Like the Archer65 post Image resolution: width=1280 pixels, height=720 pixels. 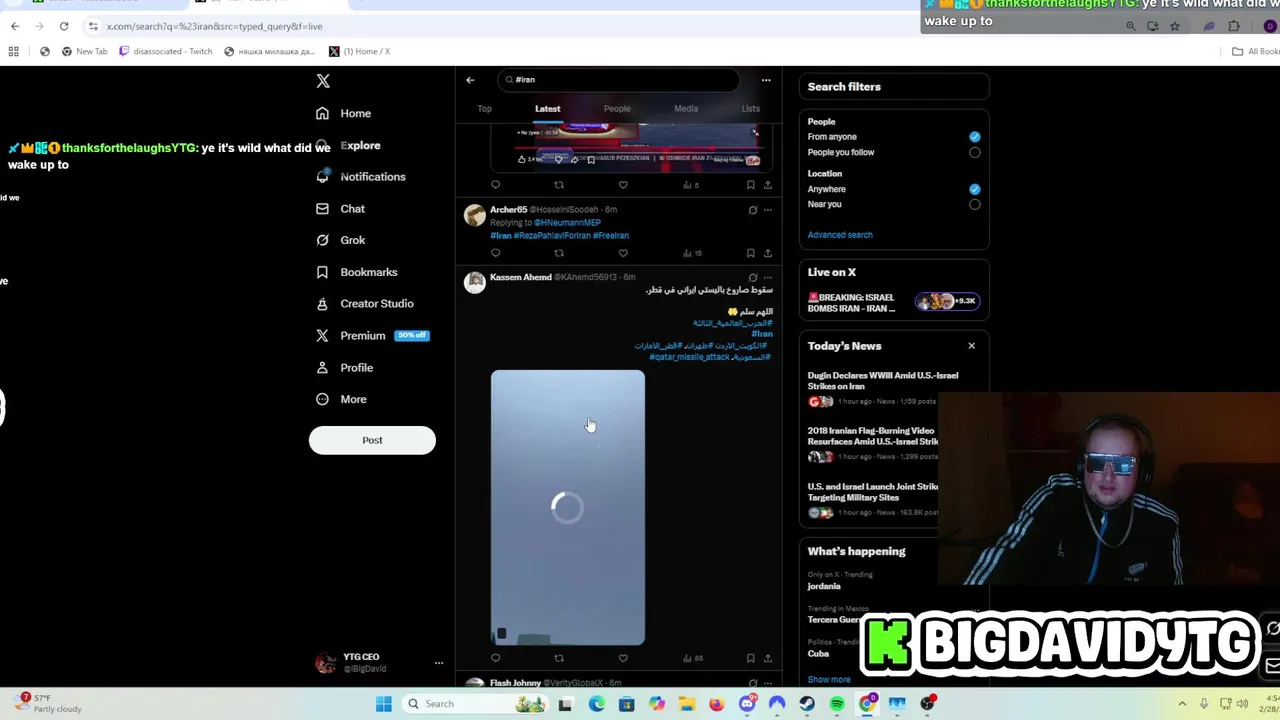[x=623, y=253]
